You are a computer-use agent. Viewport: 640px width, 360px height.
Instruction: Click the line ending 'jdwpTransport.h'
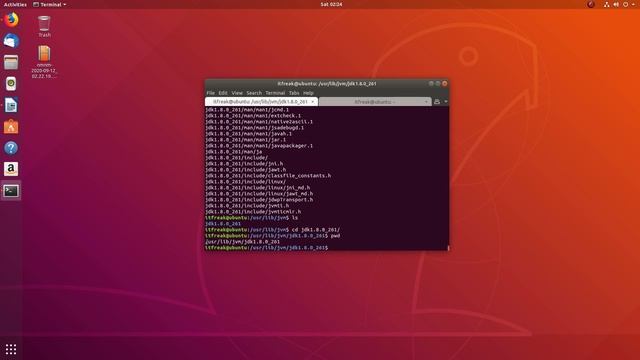pyautogui.click(x=259, y=200)
